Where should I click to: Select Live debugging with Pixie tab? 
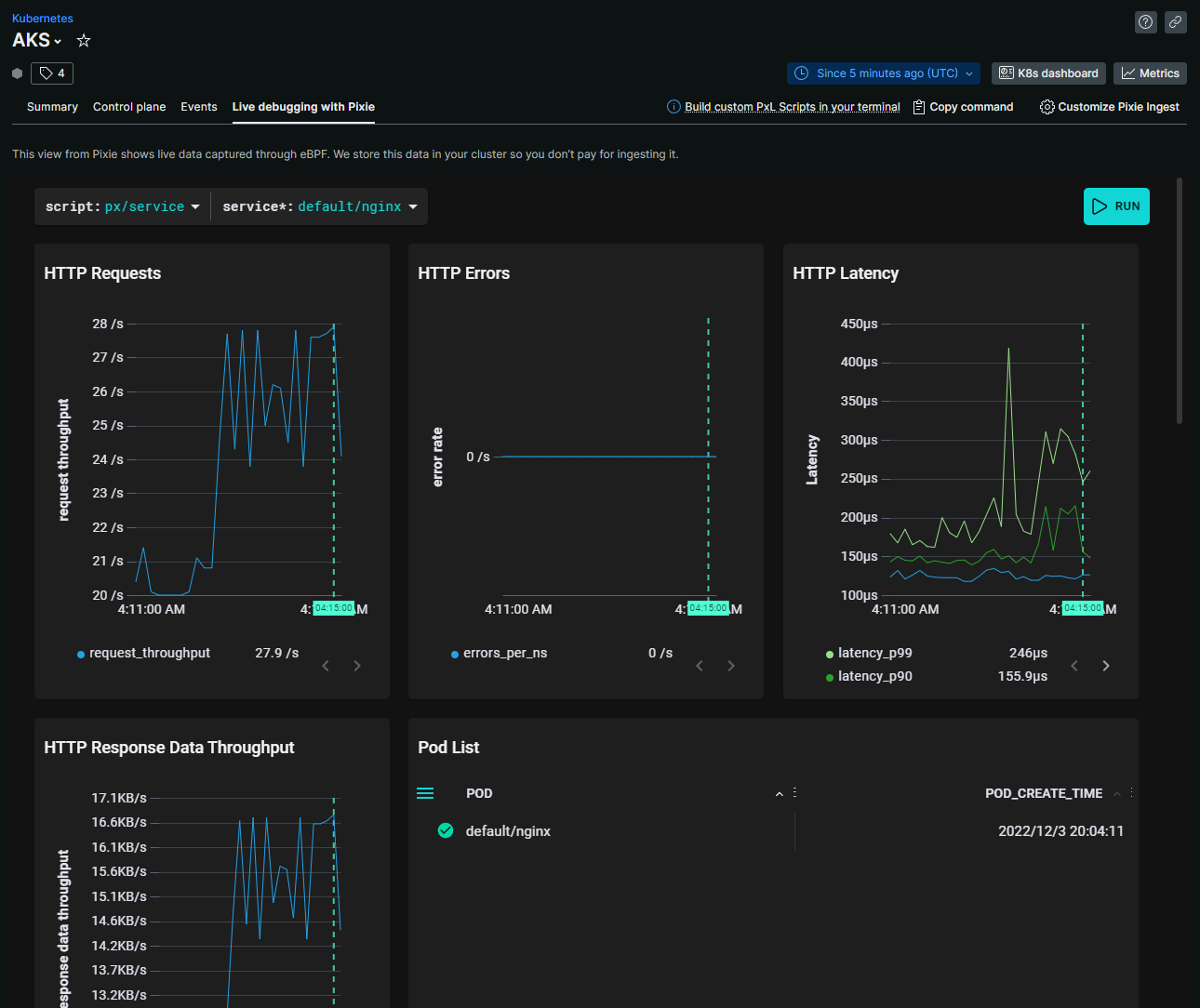point(303,107)
